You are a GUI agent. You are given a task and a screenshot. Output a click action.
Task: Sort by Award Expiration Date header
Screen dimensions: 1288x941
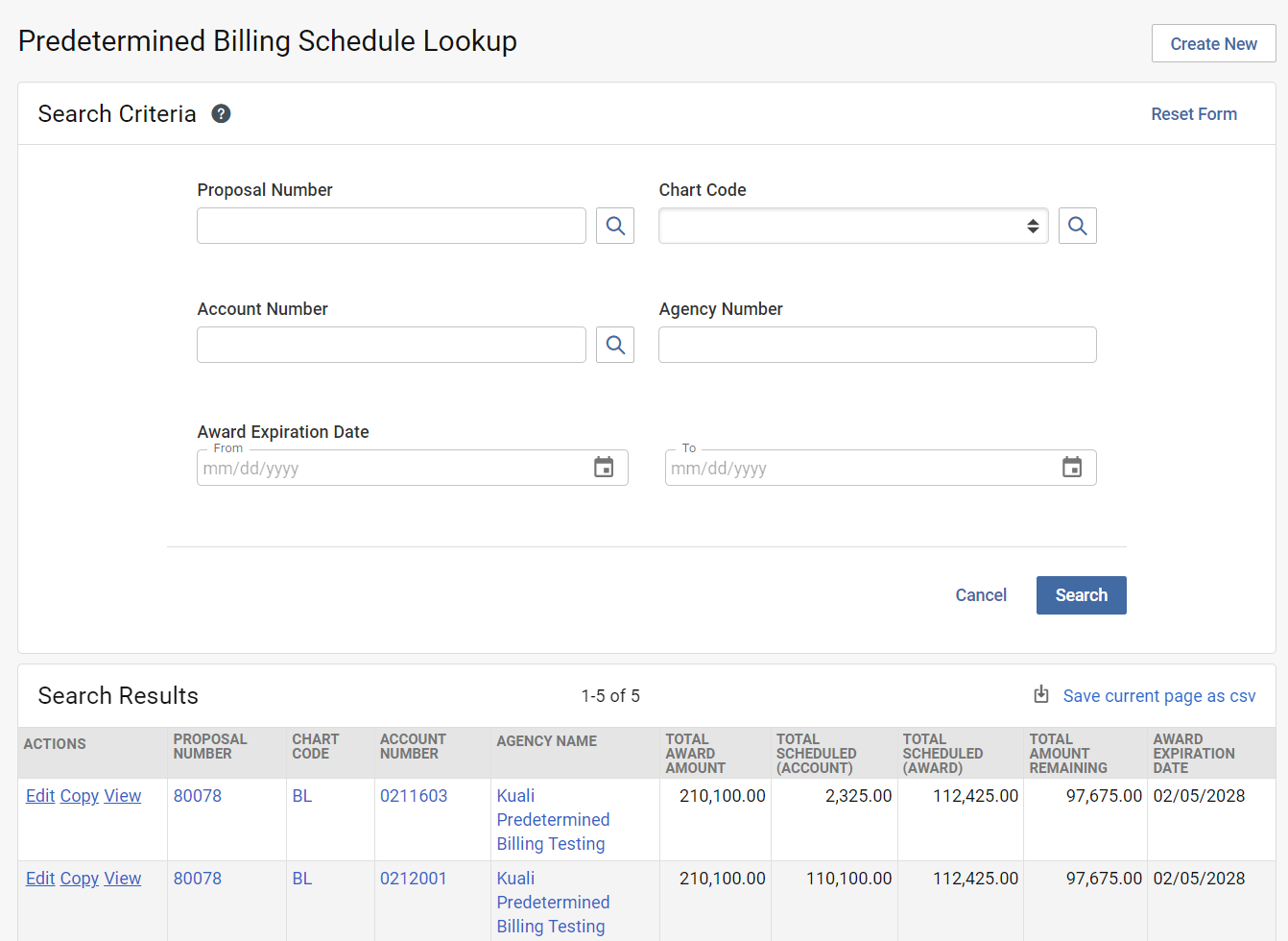[1194, 754]
